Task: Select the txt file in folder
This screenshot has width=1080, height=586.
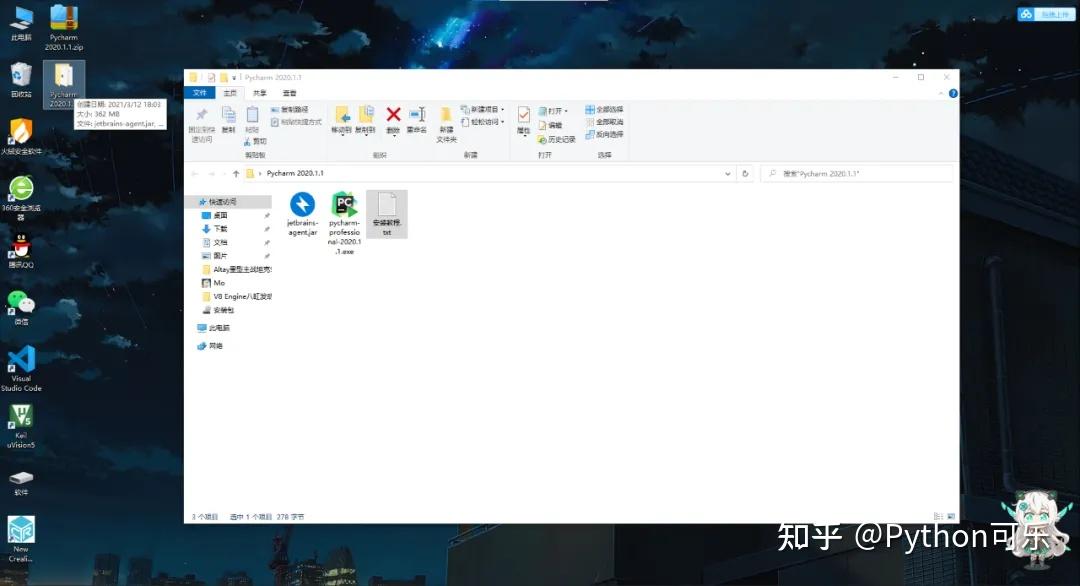Action: pos(387,215)
